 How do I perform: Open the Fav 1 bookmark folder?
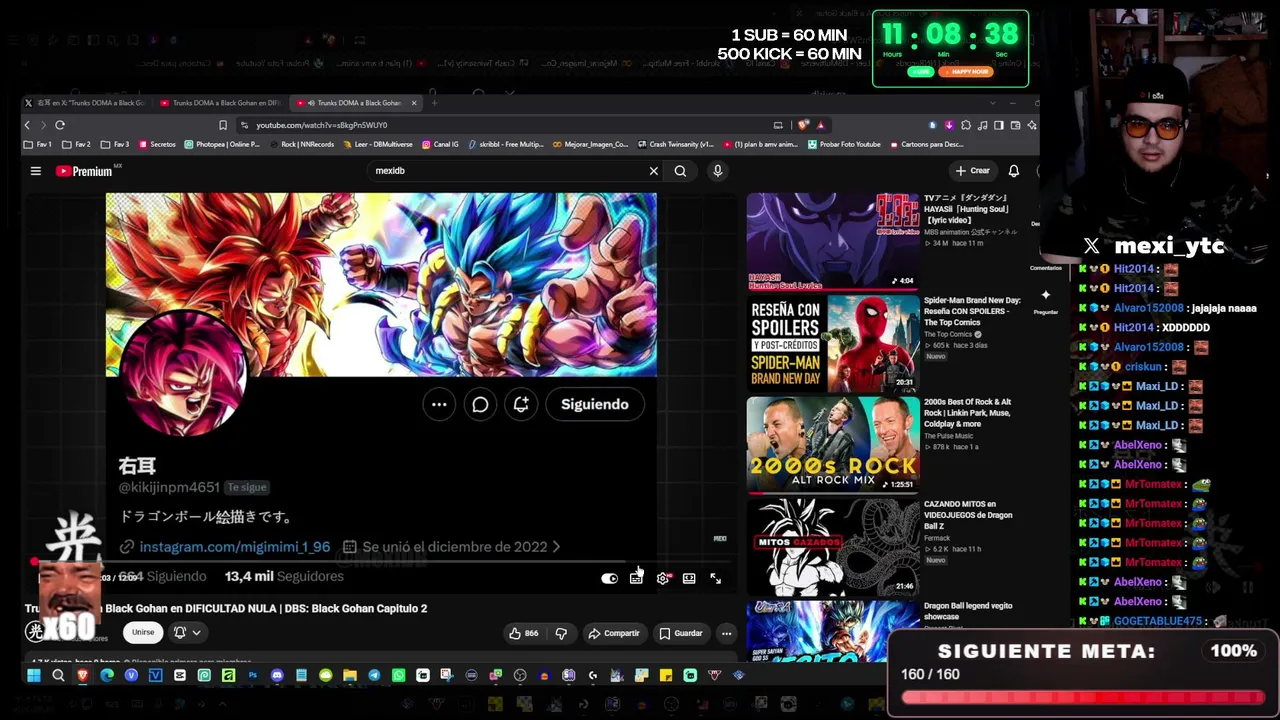(x=38, y=145)
